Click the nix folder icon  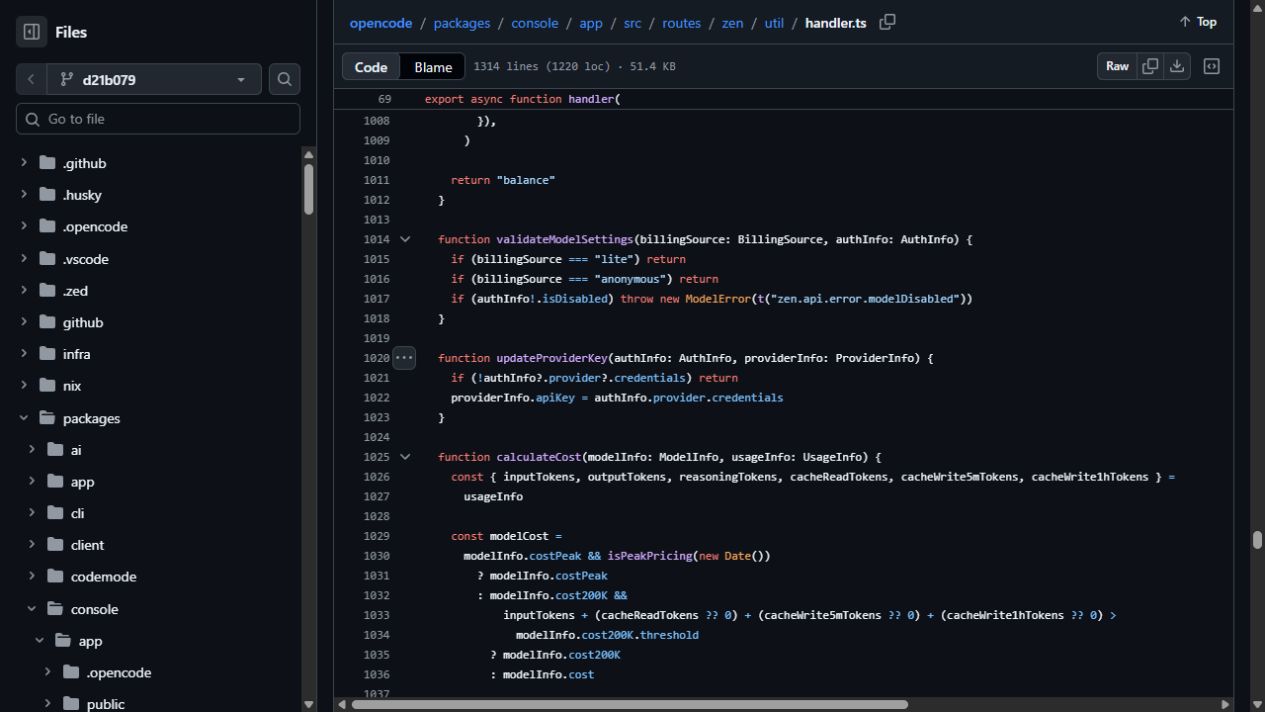point(47,386)
